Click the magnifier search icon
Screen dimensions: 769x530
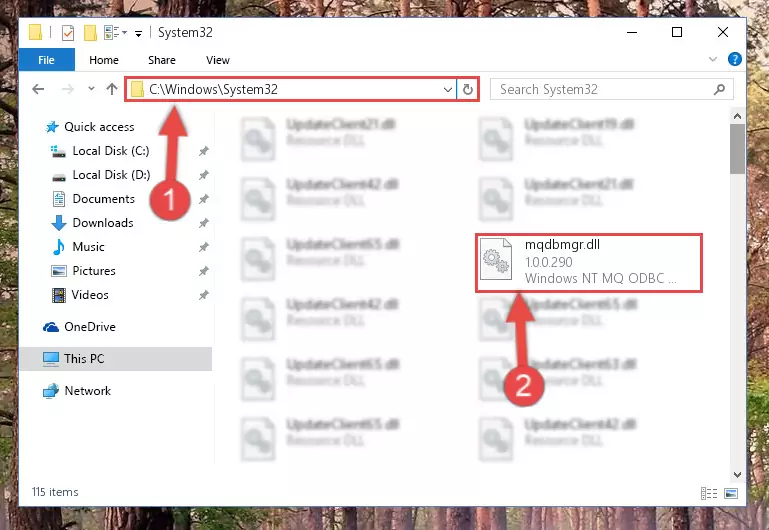coord(719,89)
